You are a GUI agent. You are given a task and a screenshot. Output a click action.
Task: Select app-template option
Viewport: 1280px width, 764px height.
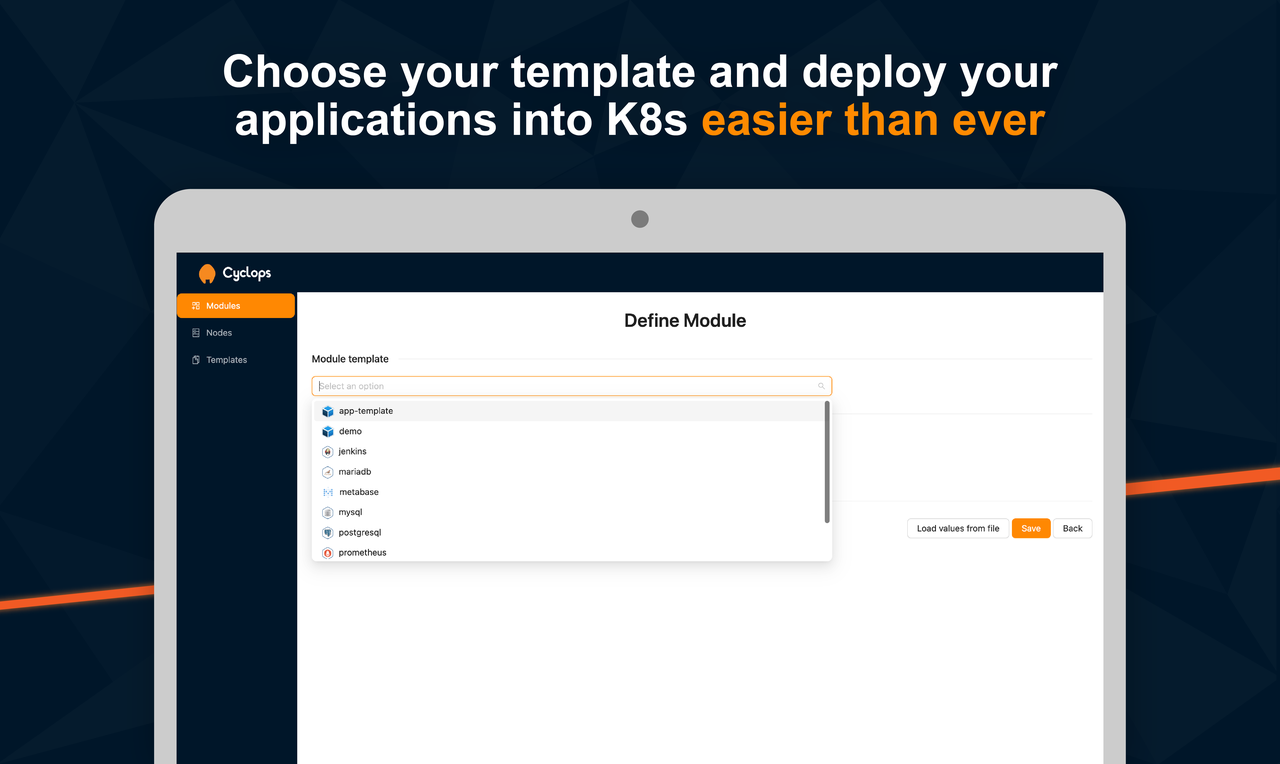coord(568,411)
